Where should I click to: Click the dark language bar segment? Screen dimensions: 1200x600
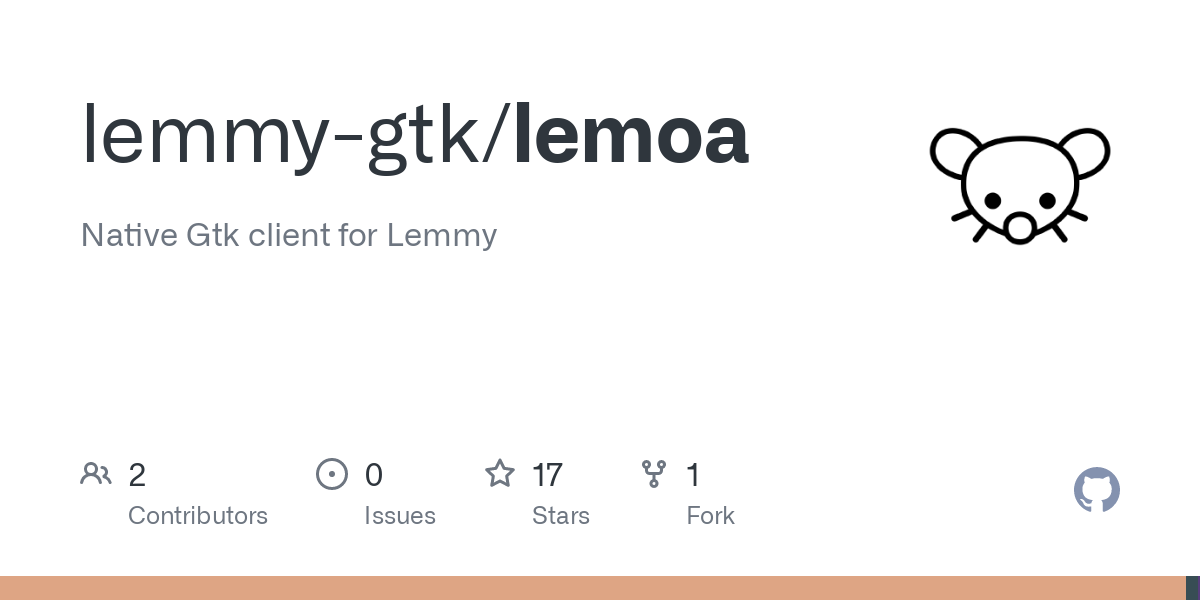click(x=1193, y=588)
